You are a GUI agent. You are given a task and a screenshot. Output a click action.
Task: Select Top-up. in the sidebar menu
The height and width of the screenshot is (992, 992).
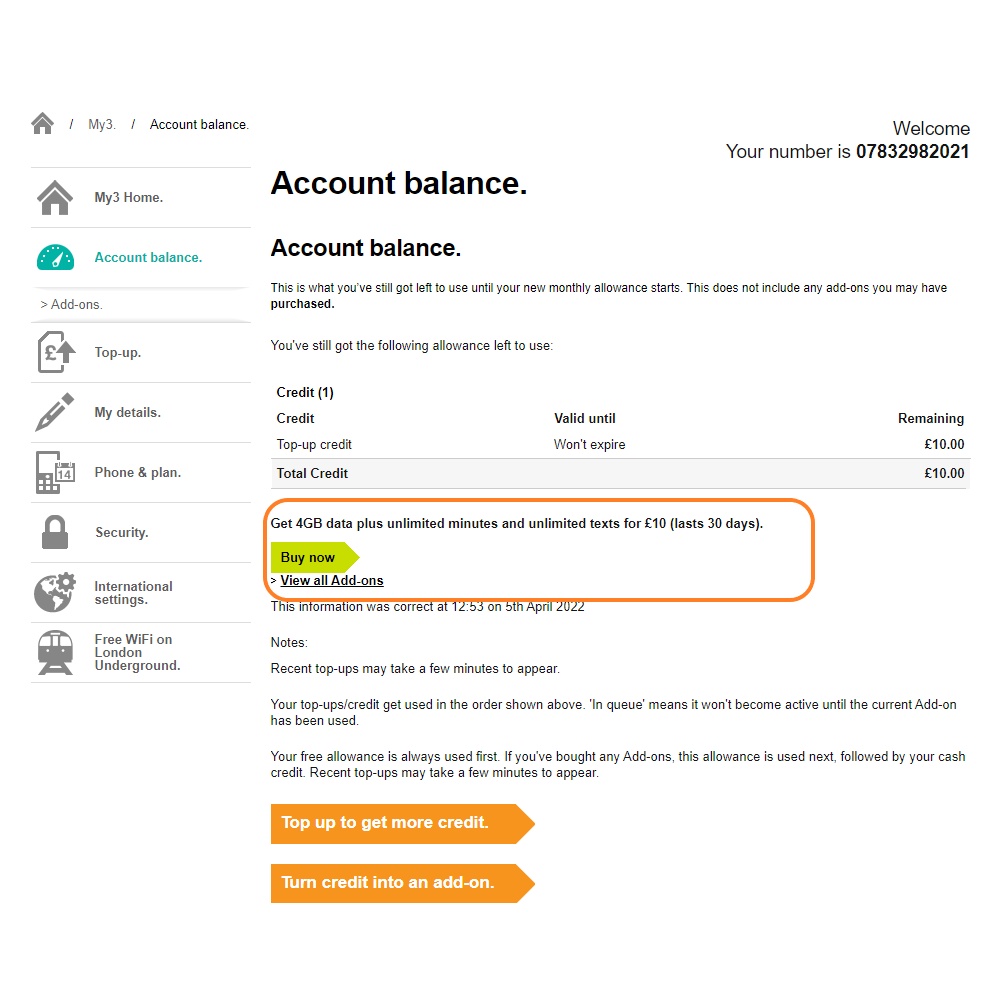[x=118, y=353]
